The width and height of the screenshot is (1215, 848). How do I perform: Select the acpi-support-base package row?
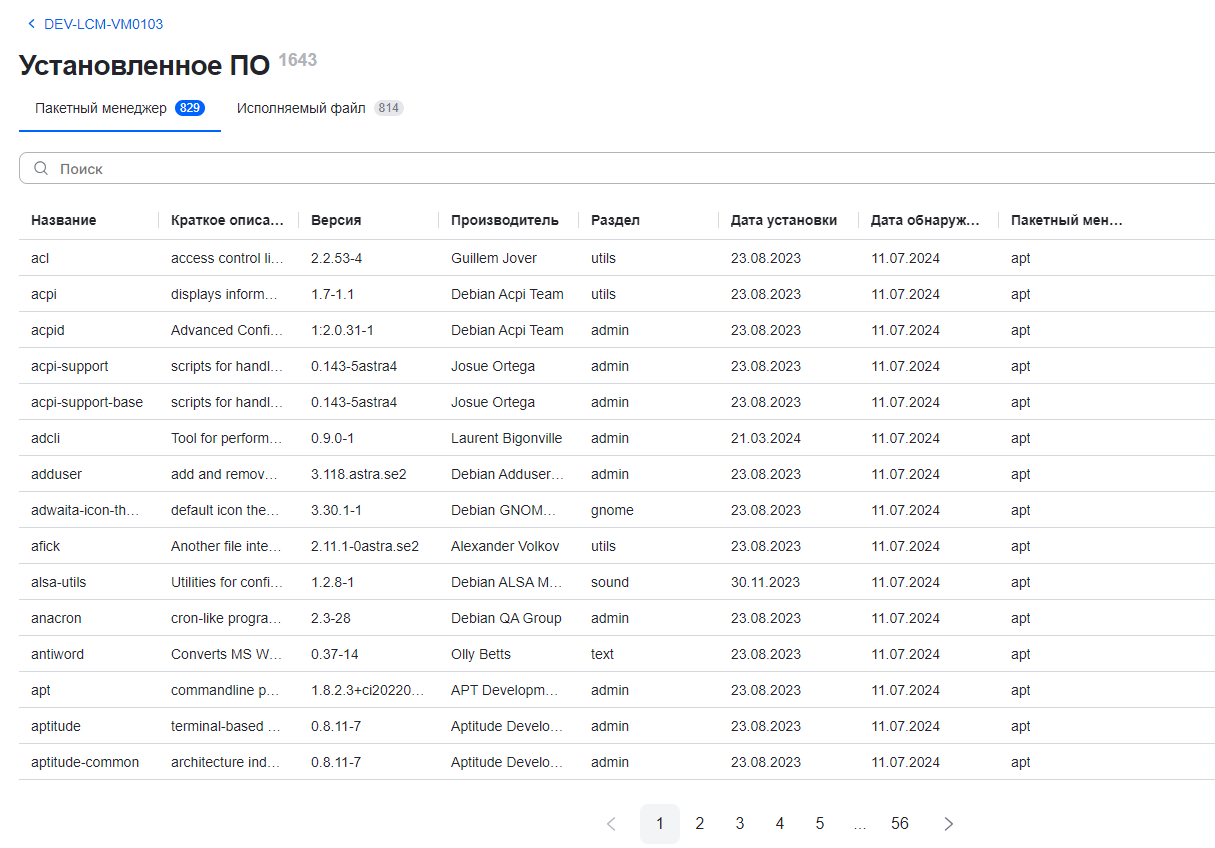tap(87, 402)
